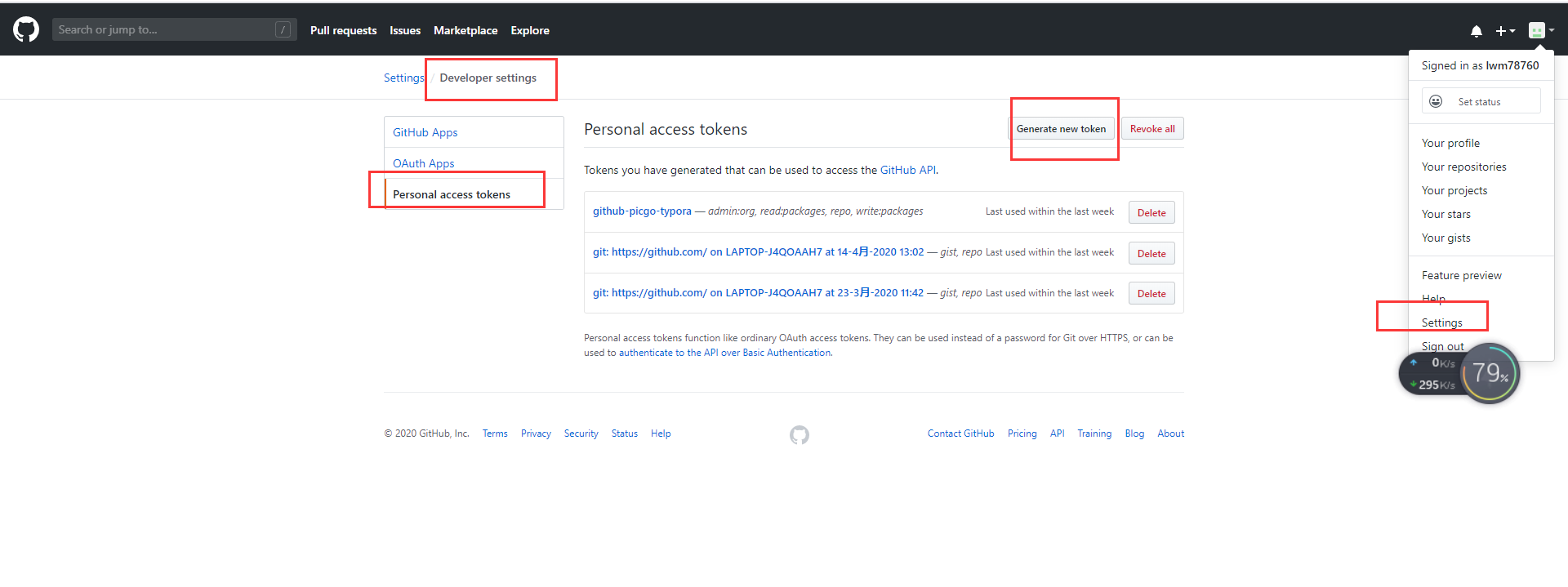The image size is (1568, 587).
Task: Open Your stars from user menu
Action: point(1445,214)
